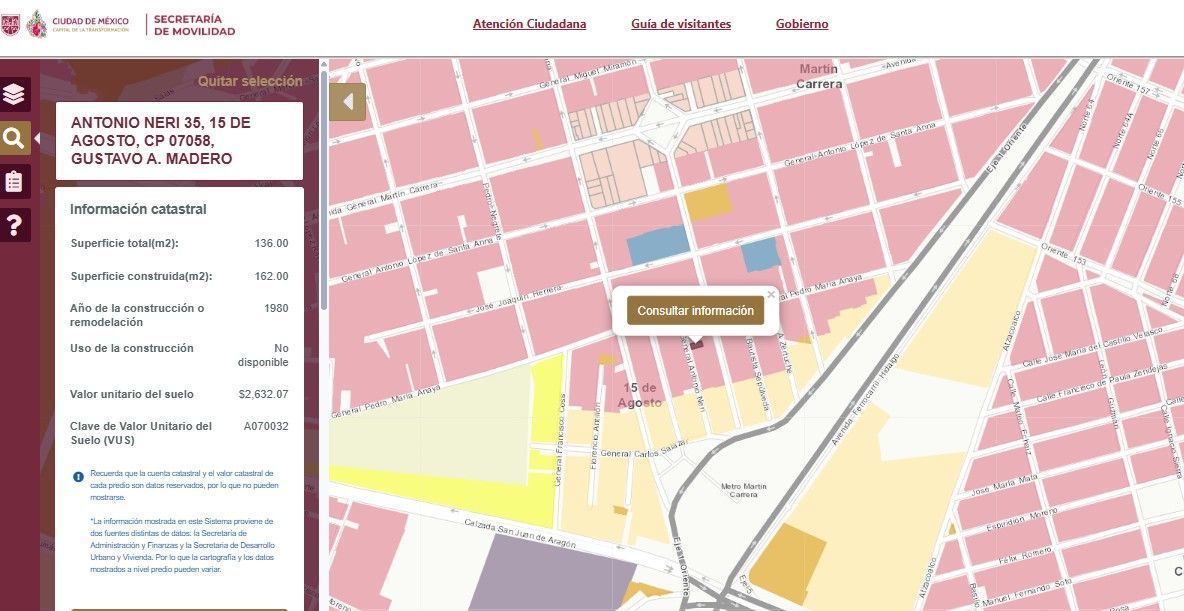The width and height of the screenshot is (1184, 611).
Task: Open the clipboard report icon in sidebar
Action: coord(14,181)
